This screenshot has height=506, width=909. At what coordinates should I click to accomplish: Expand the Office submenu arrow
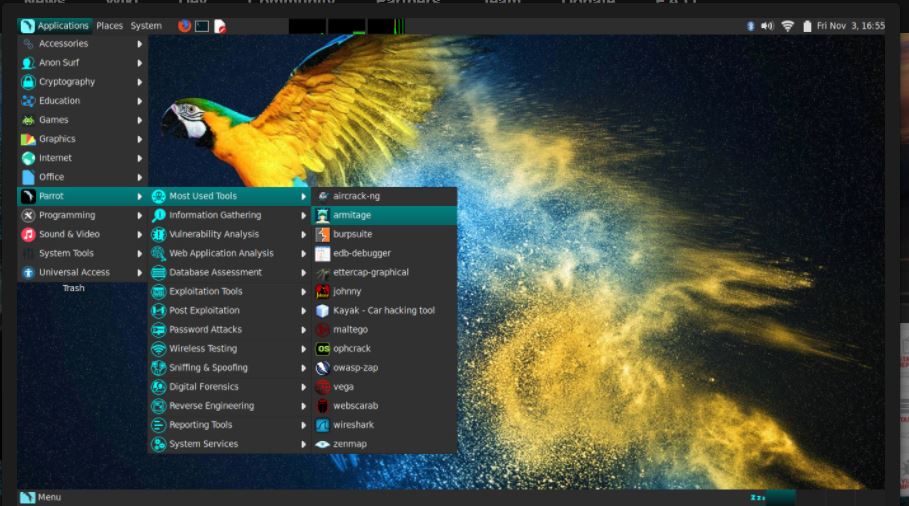pos(140,177)
